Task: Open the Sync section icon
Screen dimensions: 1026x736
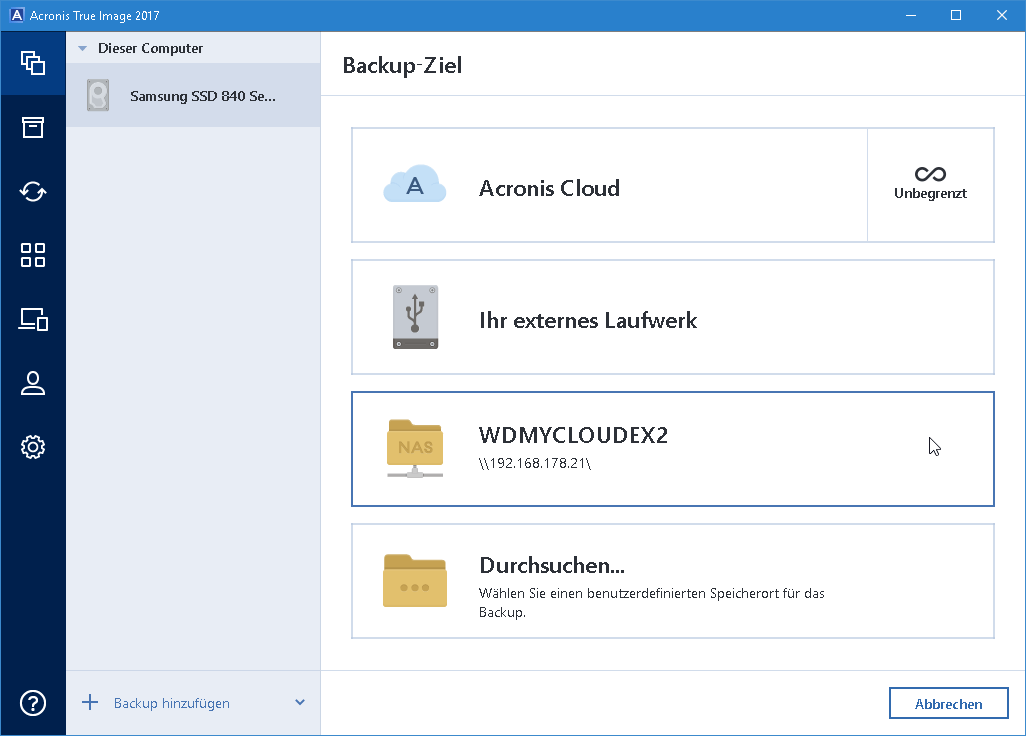Action: tap(33, 191)
